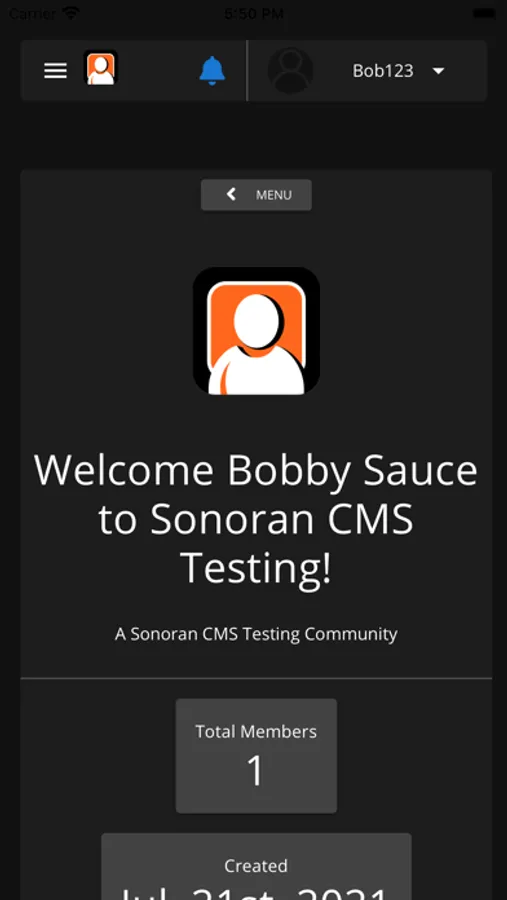This screenshot has height=900, width=507.
Task: Select the Created date stat card
Action: tap(256, 867)
